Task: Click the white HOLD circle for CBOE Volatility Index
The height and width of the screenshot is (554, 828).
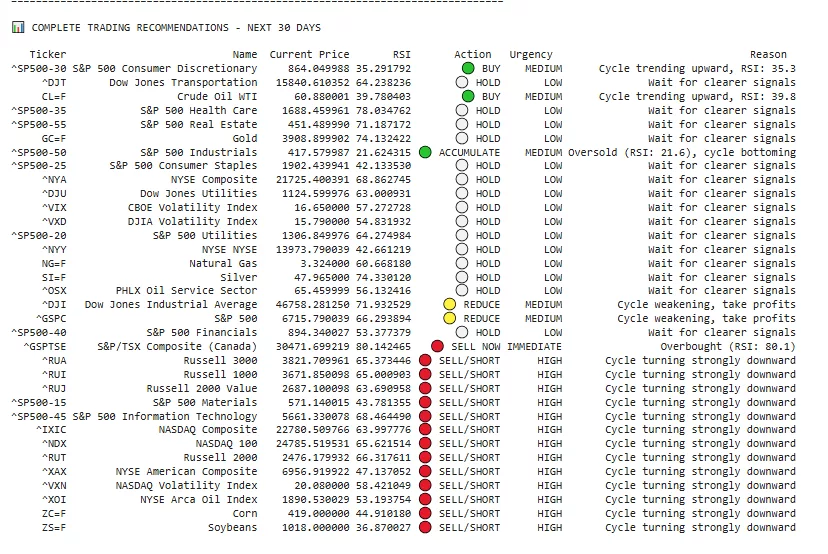Action: pos(461,208)
